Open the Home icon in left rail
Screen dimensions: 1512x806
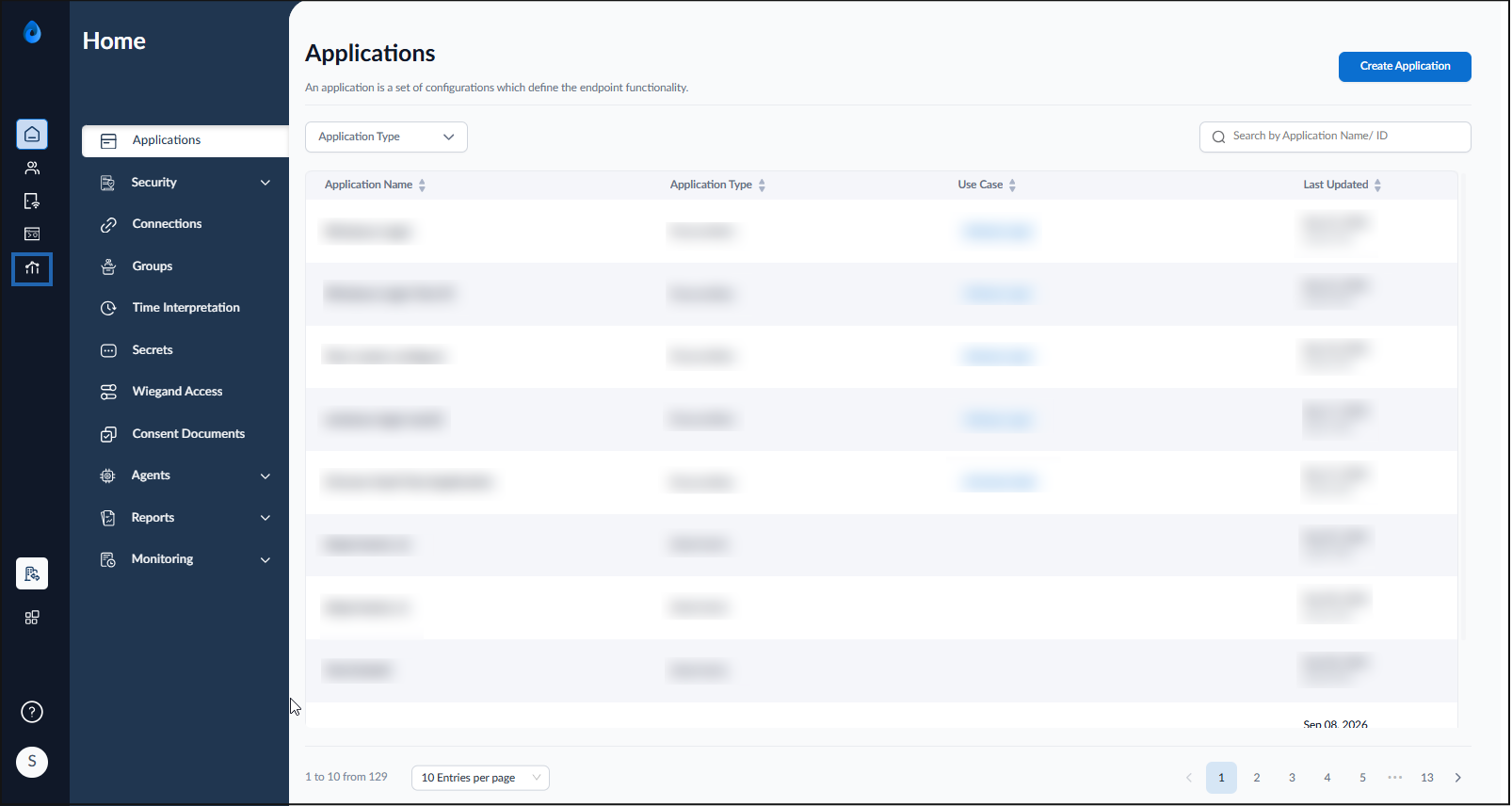pyautogui.click(x=32, y=135)
